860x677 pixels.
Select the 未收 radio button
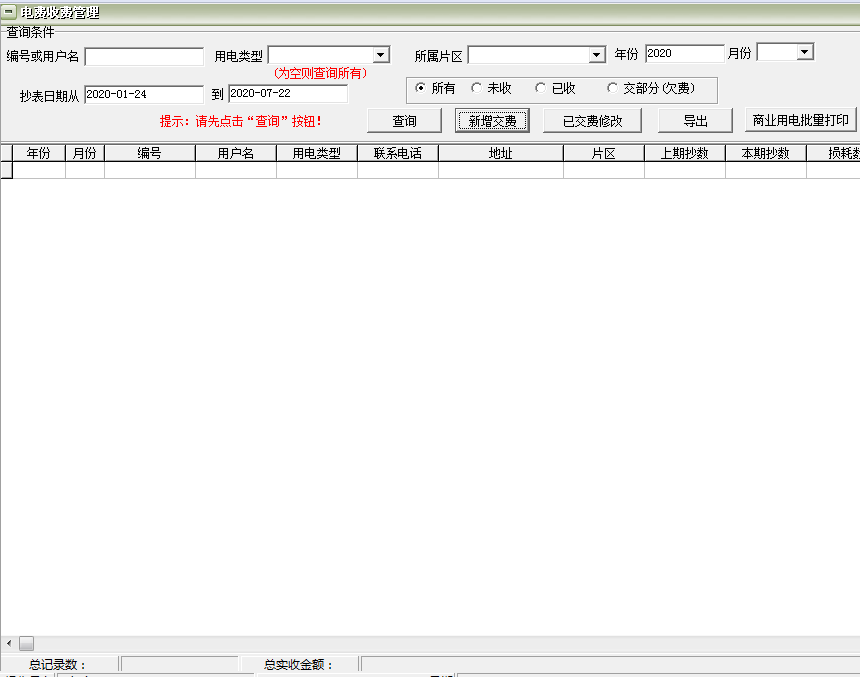pos(476,88)
